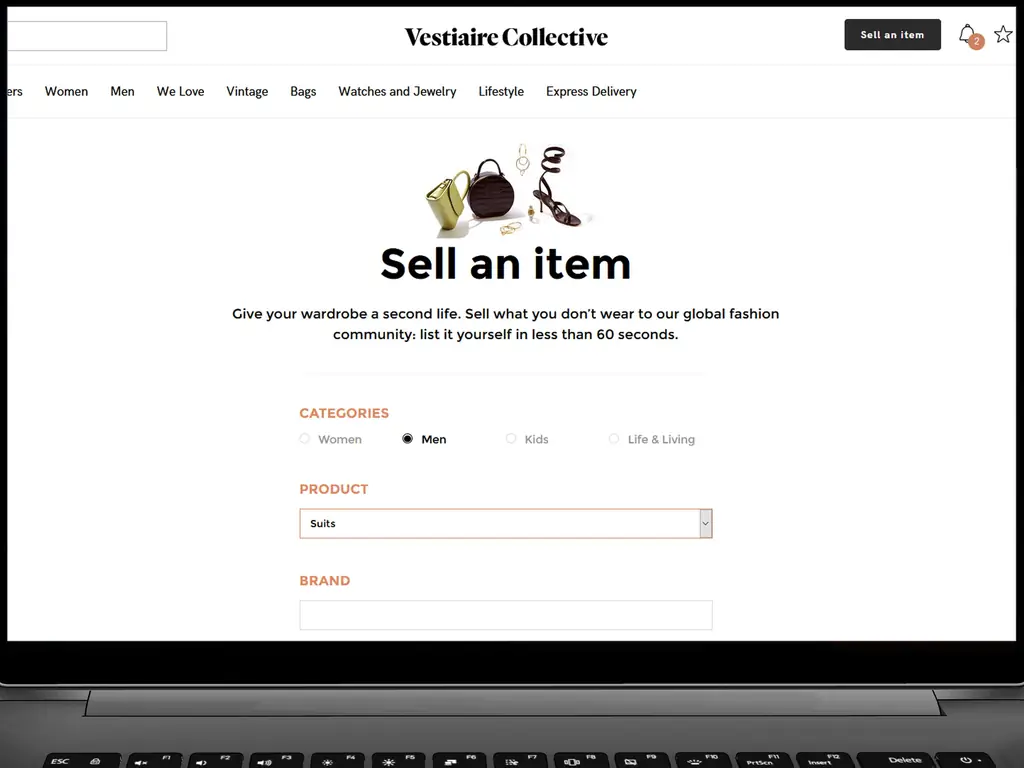Open the favorites star icon
The image size is (1024, 768).
click(1003, 34)
